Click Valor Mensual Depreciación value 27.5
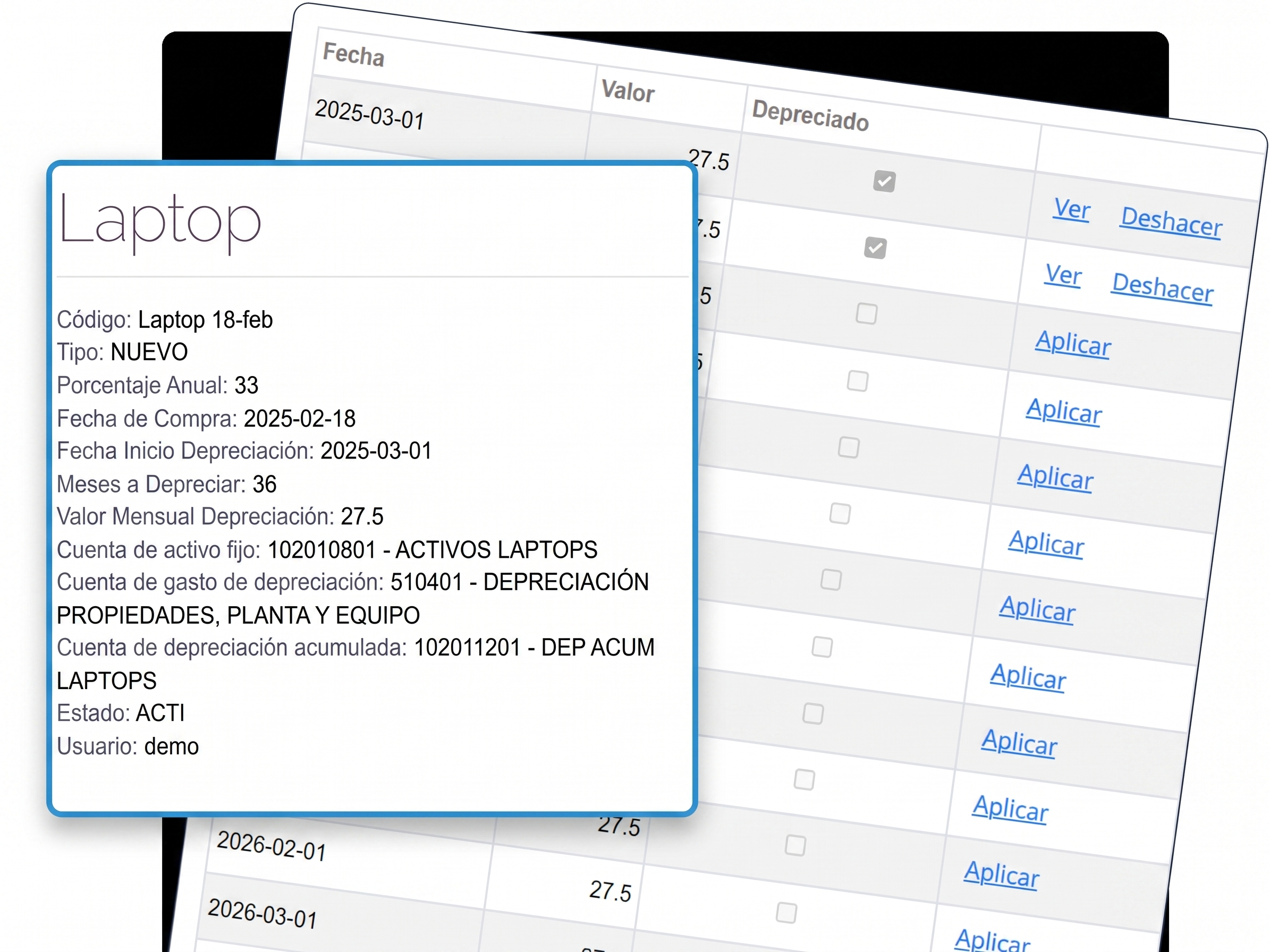Screen dimensions: 1270x952 (x=362, y=516)
